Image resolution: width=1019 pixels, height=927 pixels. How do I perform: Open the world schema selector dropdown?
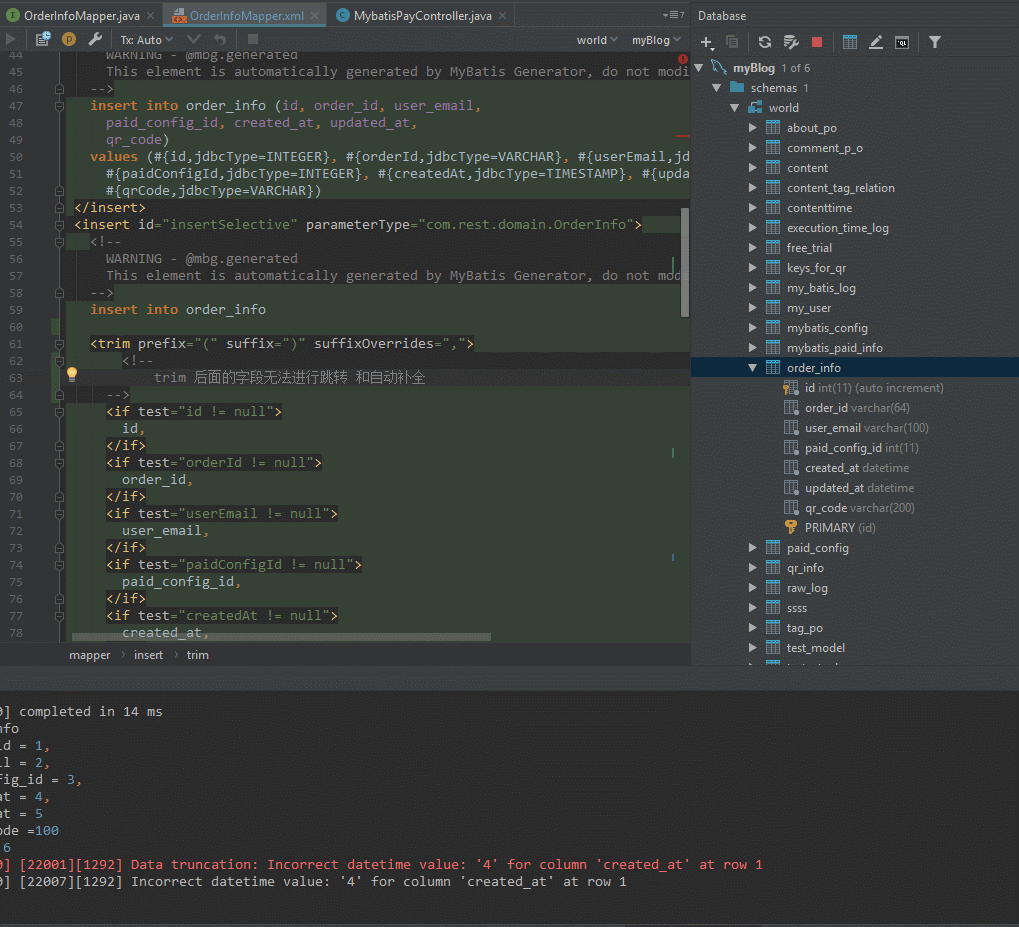tap(596, 39)
